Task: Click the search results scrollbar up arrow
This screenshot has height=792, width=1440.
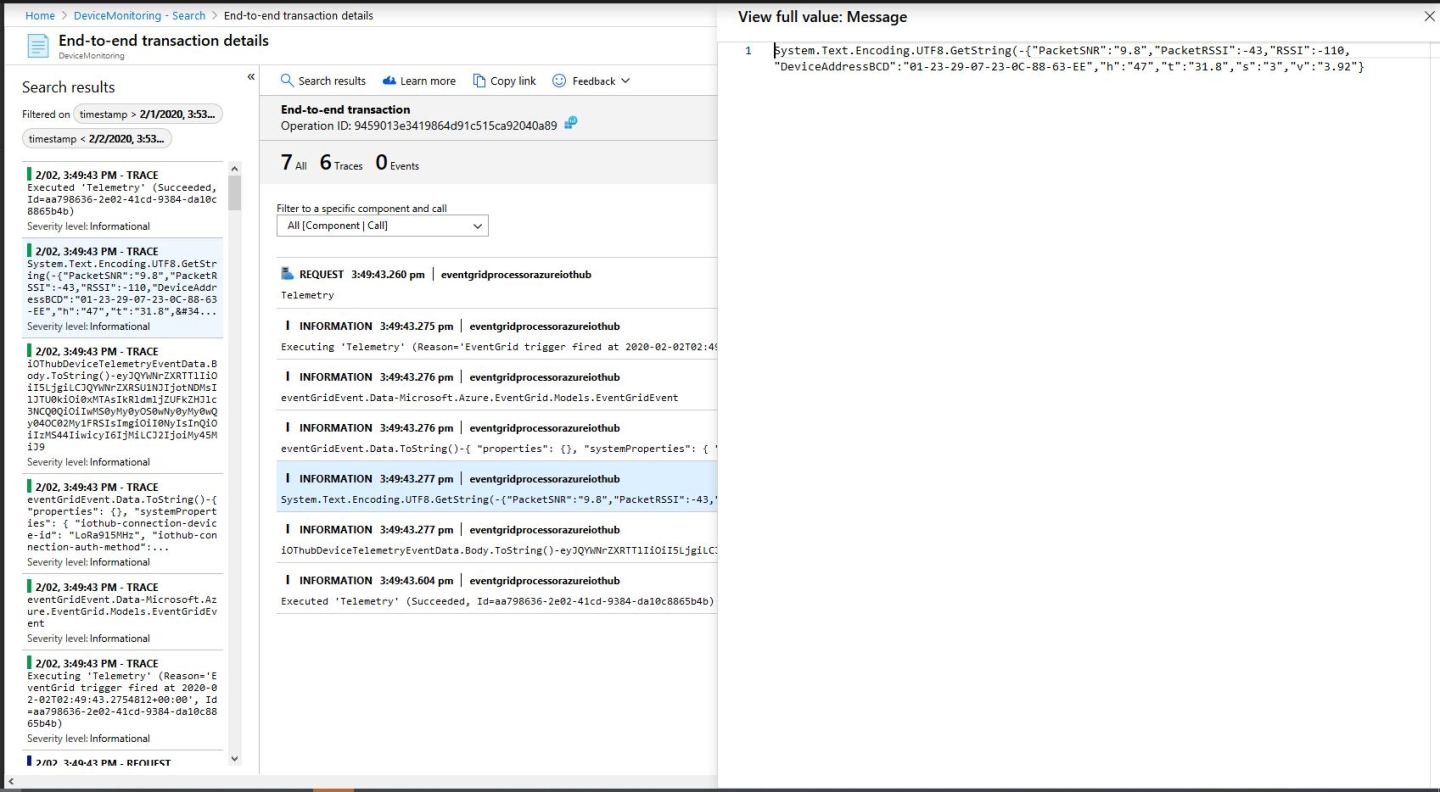Action: 235,169
